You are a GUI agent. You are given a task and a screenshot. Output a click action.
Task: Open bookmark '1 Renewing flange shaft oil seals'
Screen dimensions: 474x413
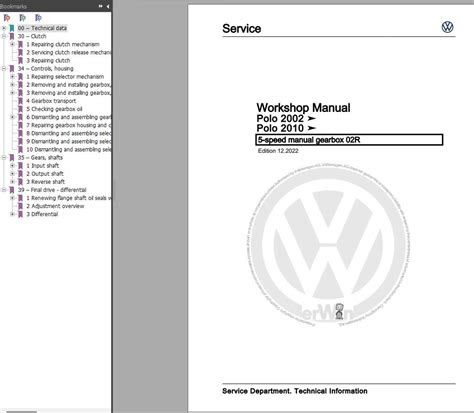[x=69, y=198]
